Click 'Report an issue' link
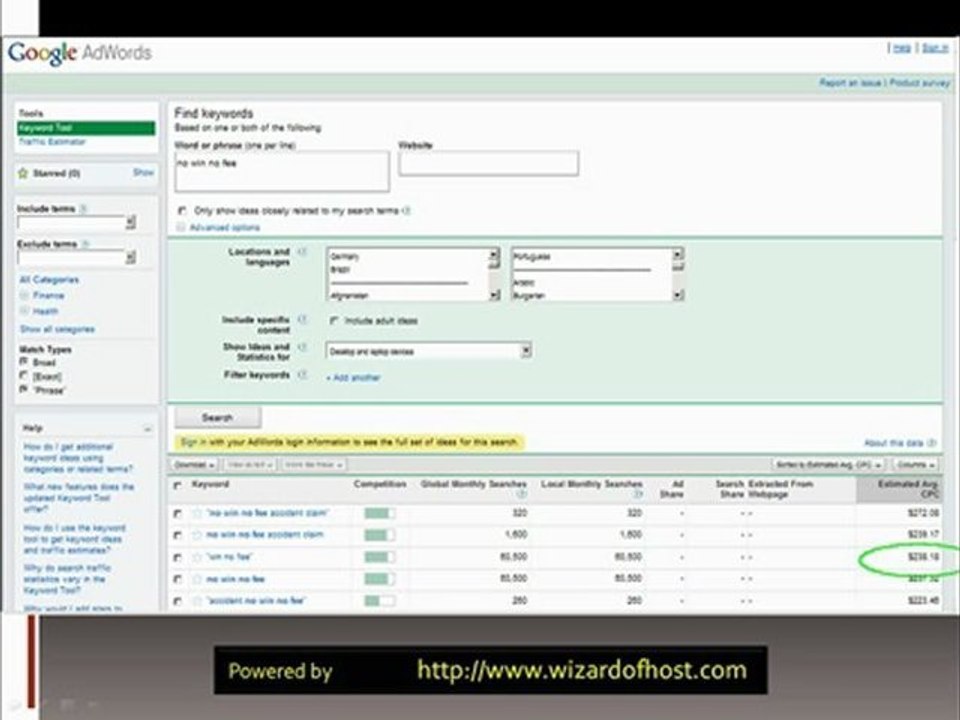The height and width of the screenshot is (720, 960). (850, 83)
